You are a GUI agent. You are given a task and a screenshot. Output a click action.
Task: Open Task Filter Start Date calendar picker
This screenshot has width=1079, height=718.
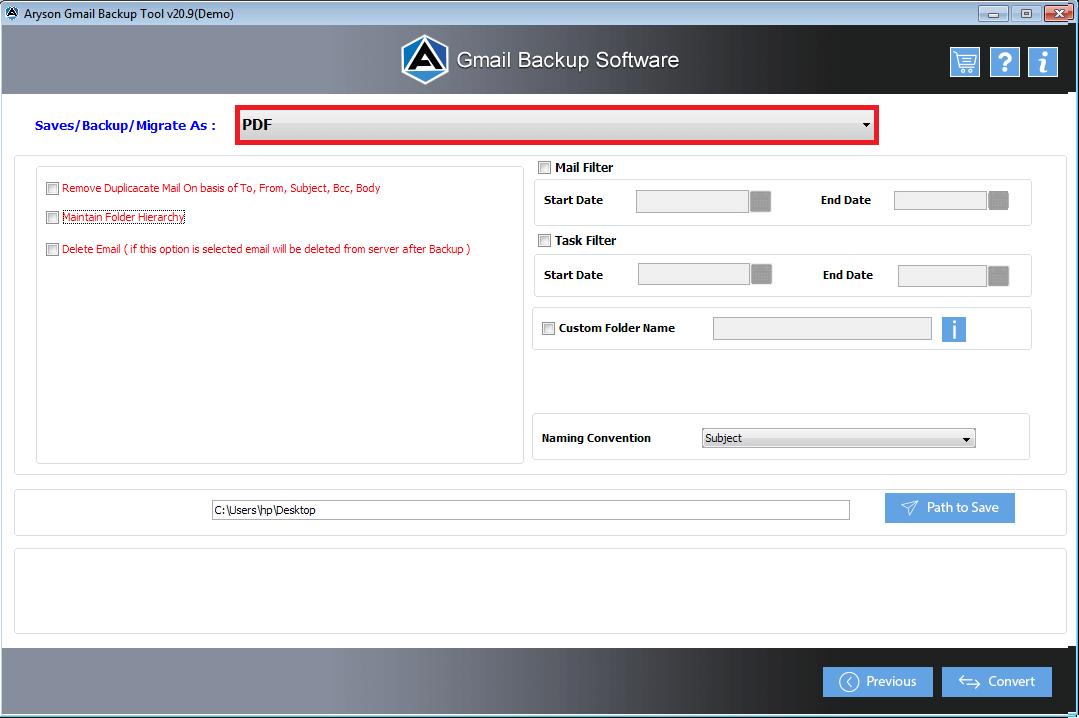(x=761, y=274)
